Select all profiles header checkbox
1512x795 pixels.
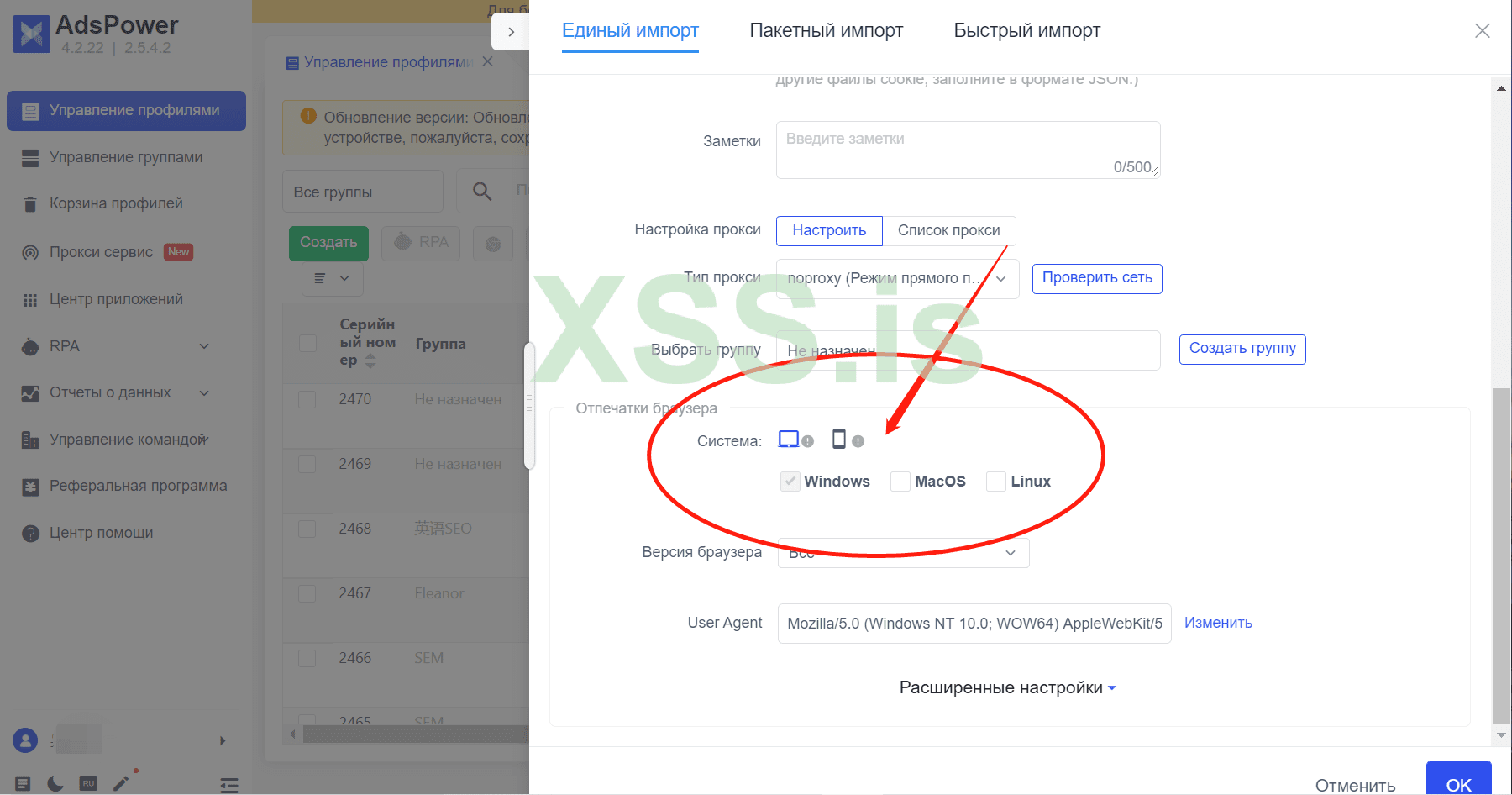[x=308, y=343]
